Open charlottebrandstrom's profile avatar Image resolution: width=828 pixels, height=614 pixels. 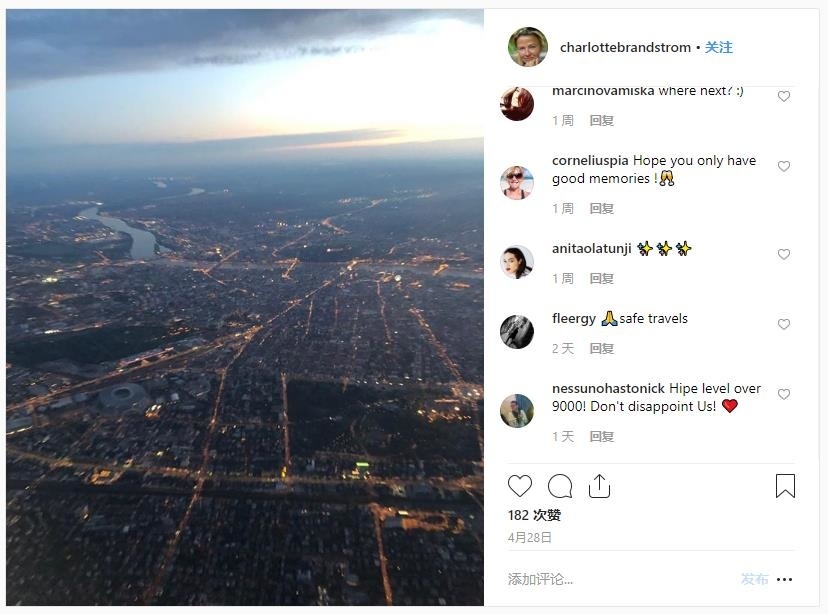[x=528, y=47]
